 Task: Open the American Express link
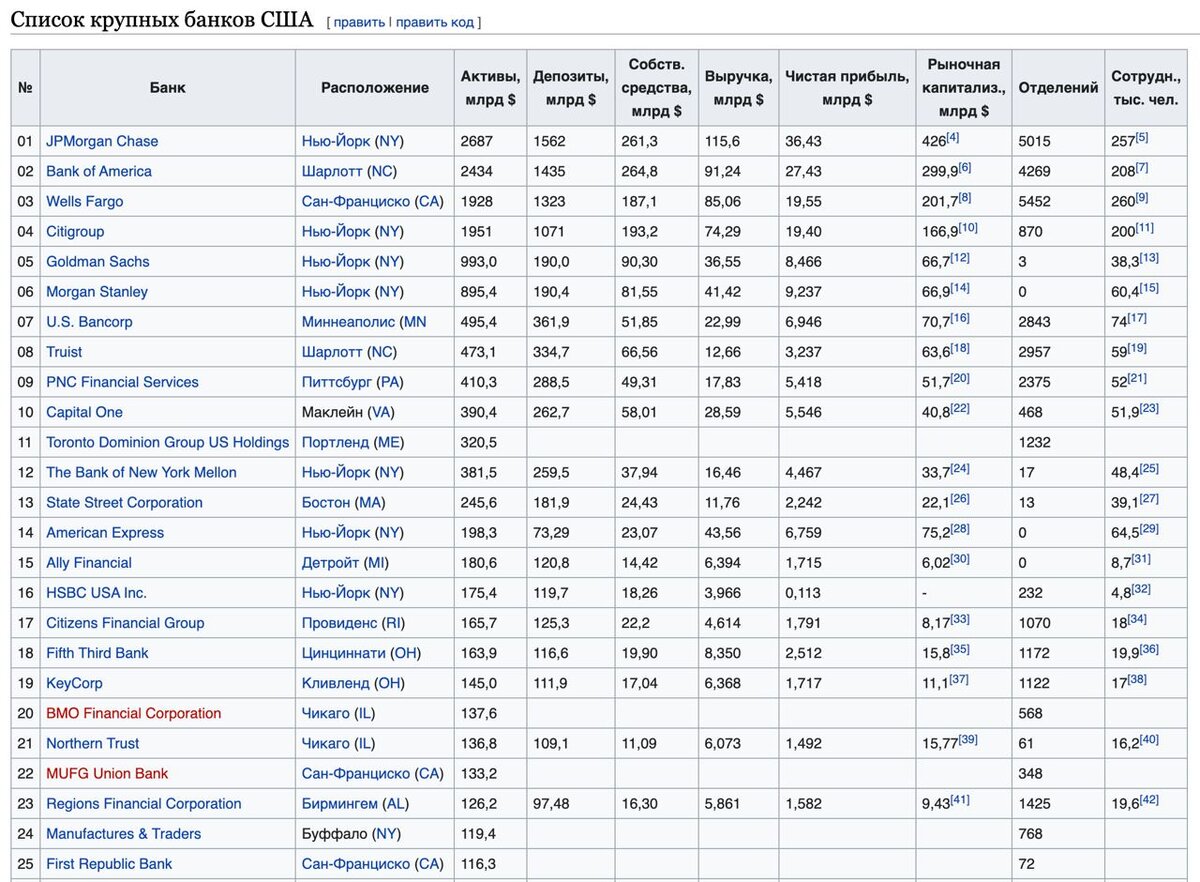click(105, 532)
